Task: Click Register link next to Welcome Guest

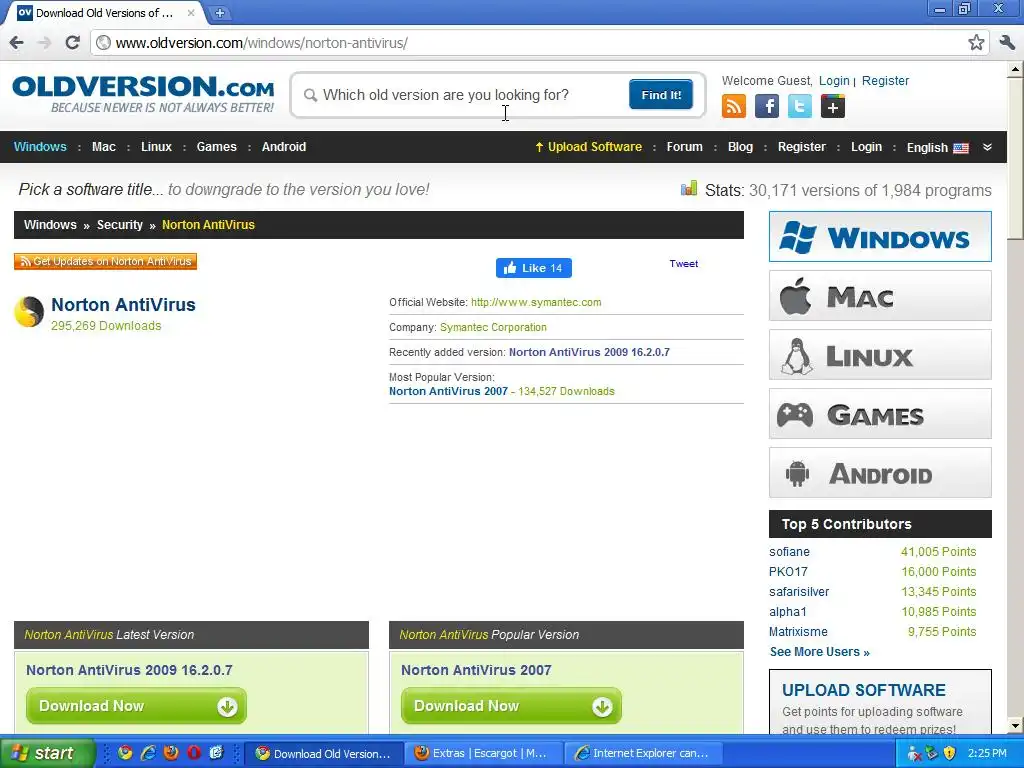Action: [x=885, y=80]
